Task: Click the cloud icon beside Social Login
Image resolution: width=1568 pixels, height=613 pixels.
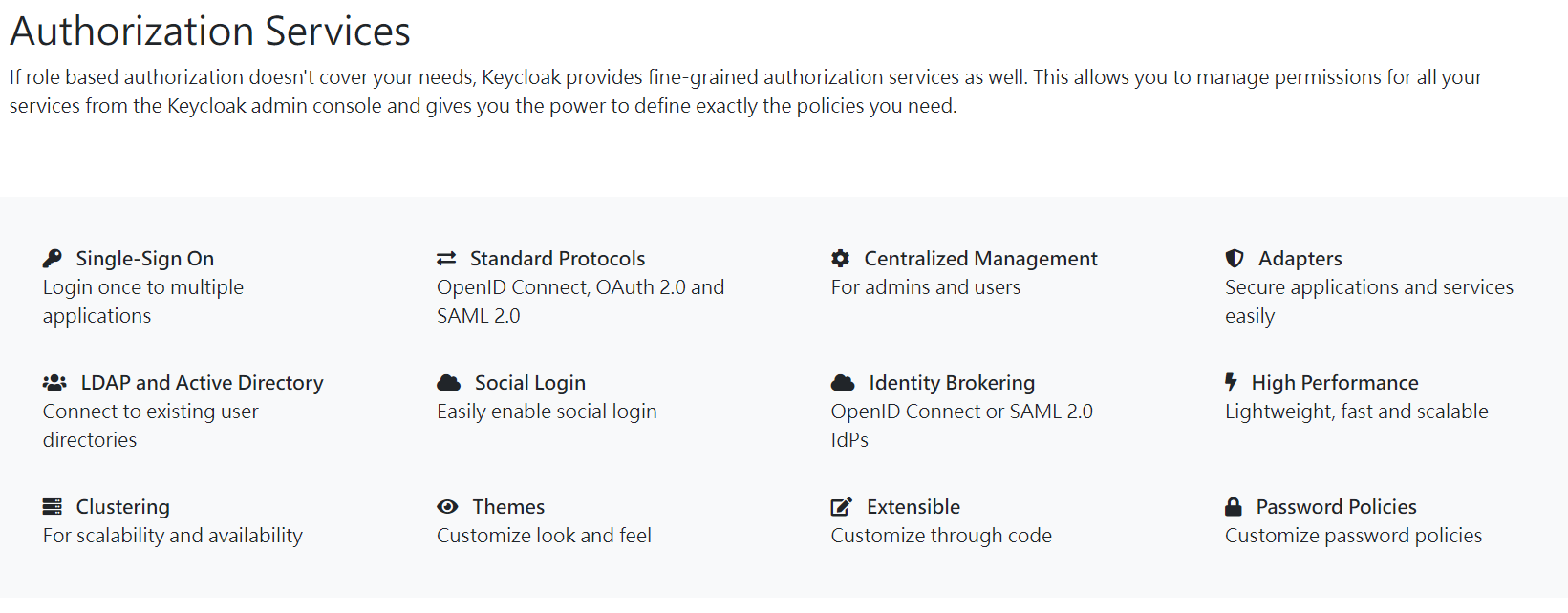Action: coord(449,383)
